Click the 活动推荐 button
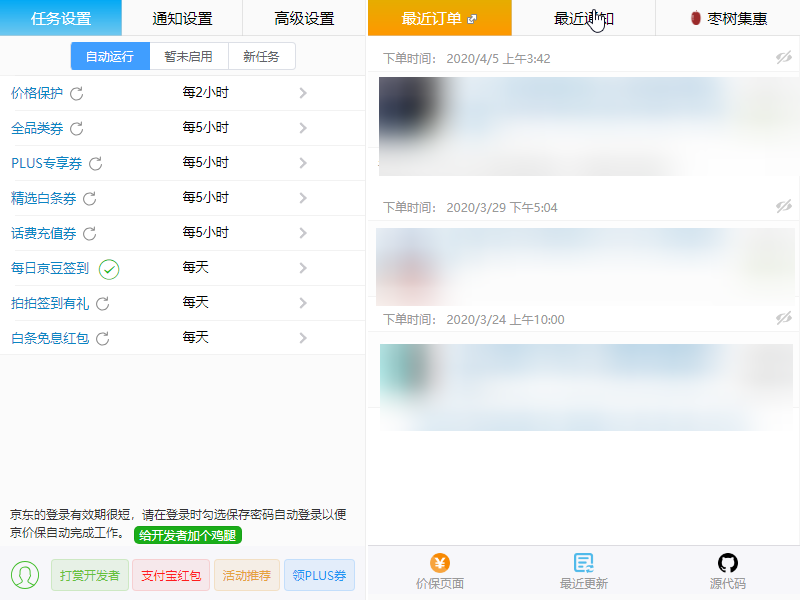 [x=247, y=575]
